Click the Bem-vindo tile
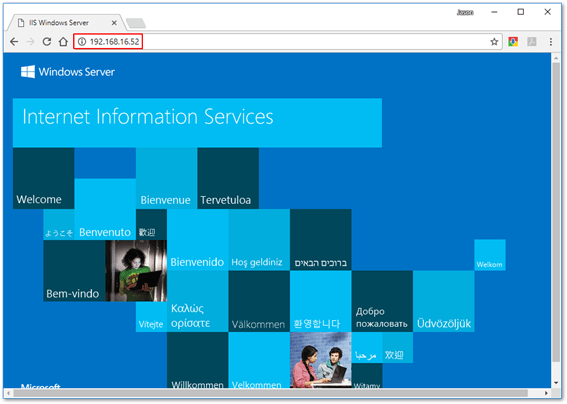 pos(74,271)
